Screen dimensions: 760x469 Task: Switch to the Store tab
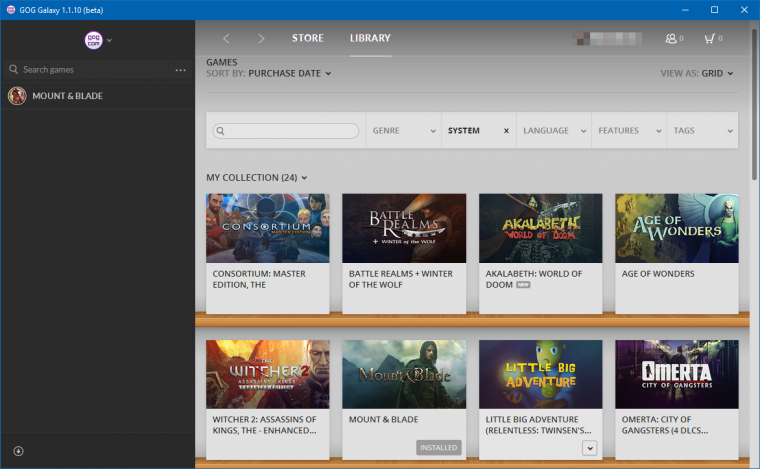click(308, 38)
